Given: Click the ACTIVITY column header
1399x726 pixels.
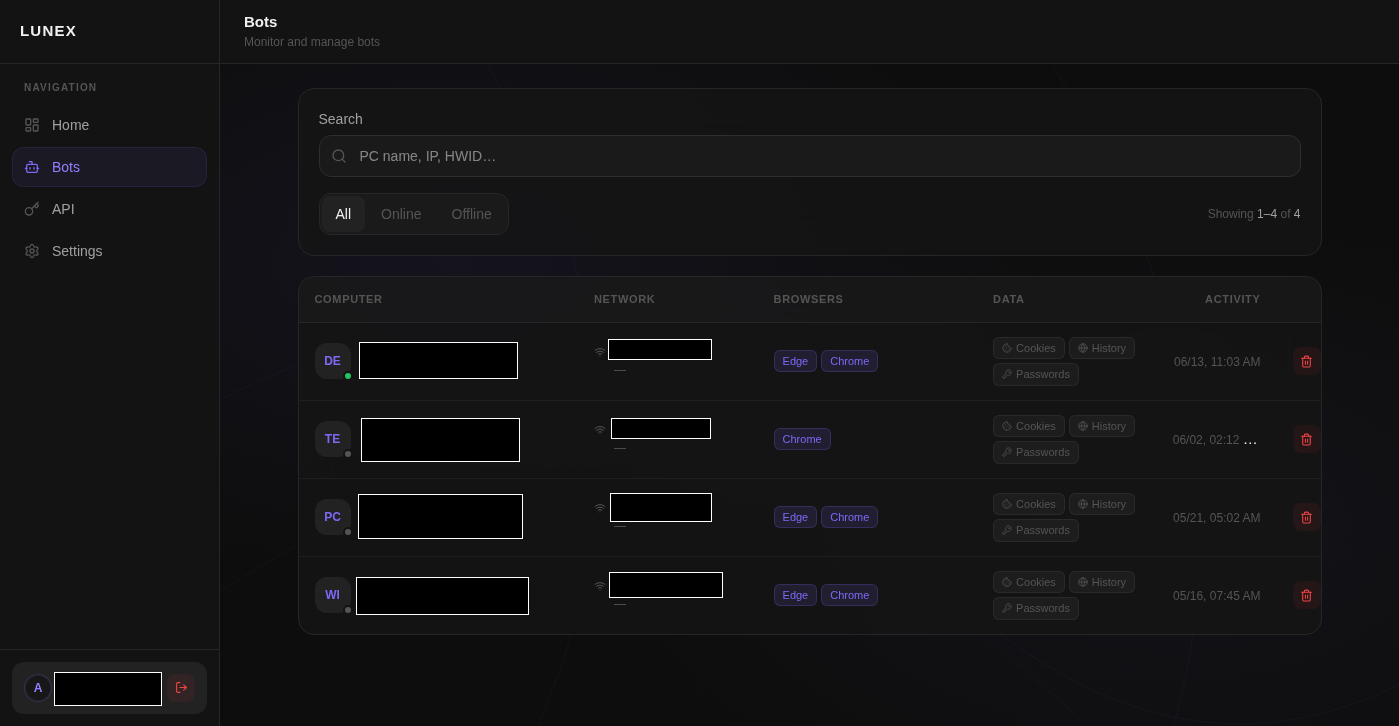Looking at the screenshot, I should [1233, 299].
